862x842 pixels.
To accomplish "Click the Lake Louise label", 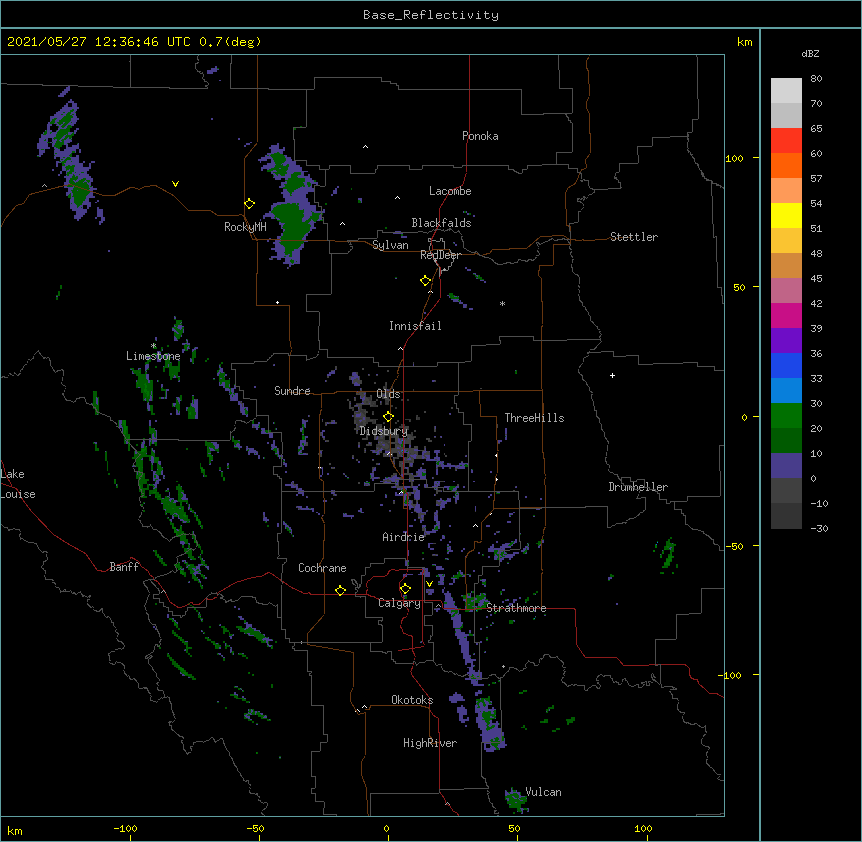I will (x=18, y=484).
